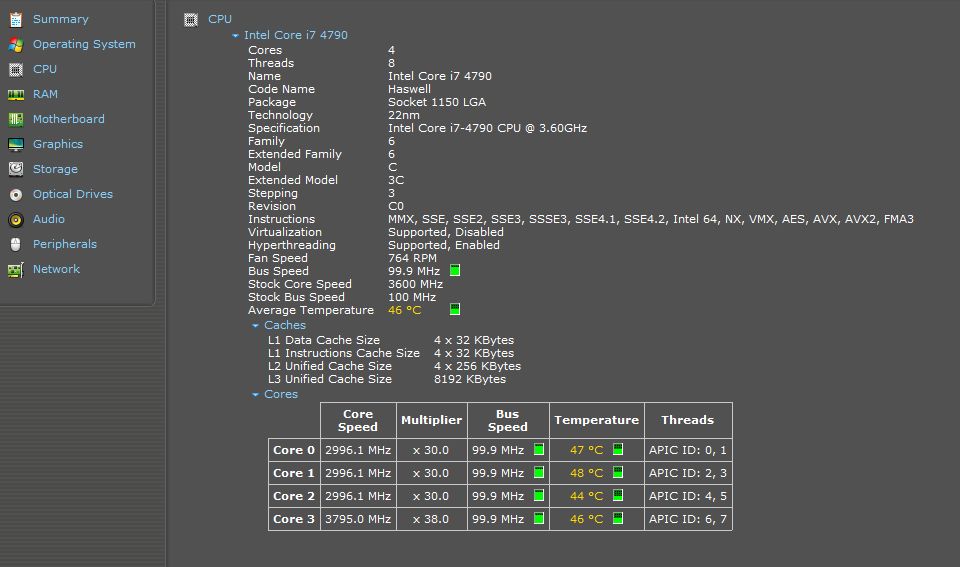Screen dimensions: 960x567
Task: Go to the Motherboard section
Action: point(69,119)
